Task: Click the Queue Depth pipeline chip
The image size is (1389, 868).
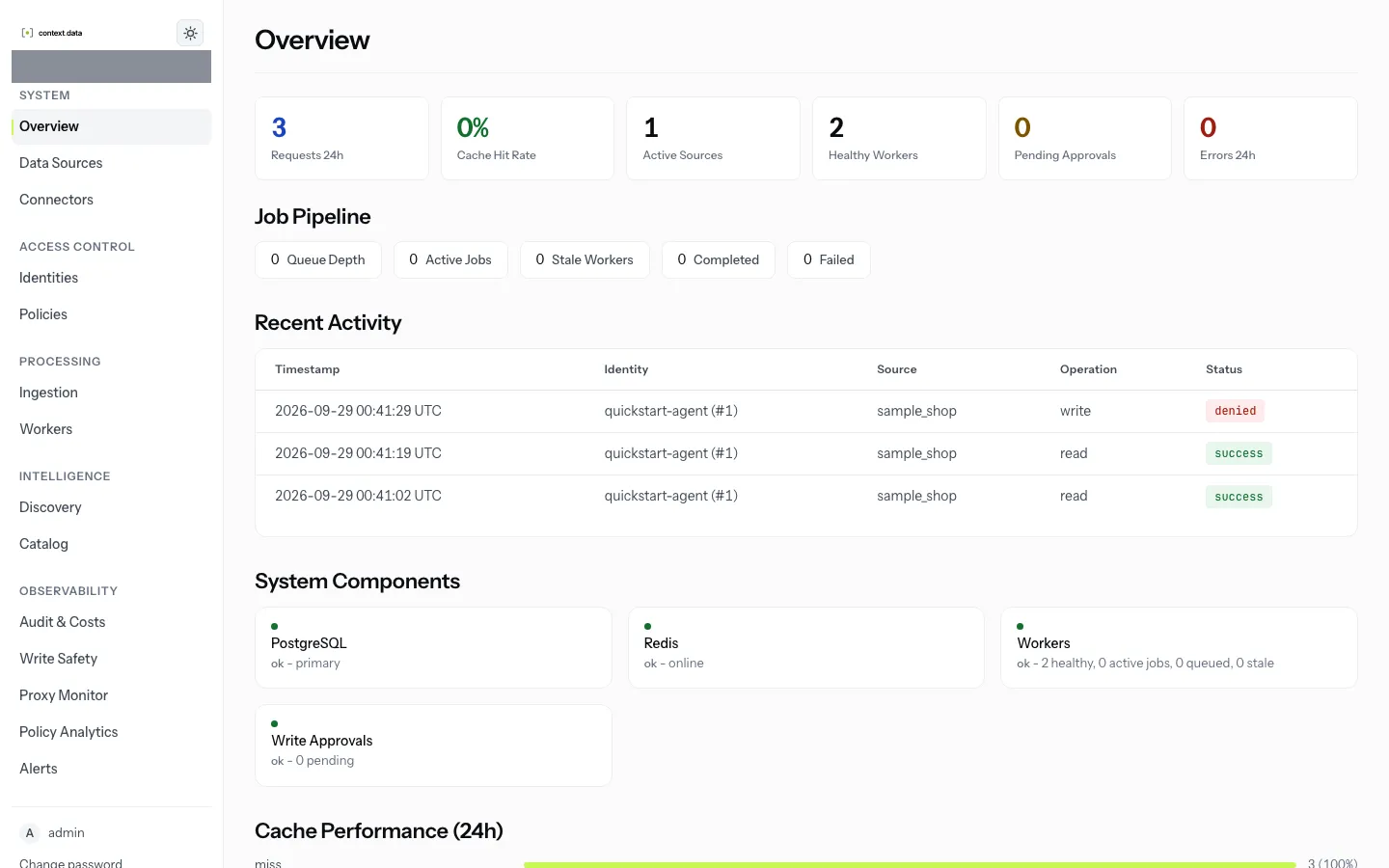Action: 318,259
